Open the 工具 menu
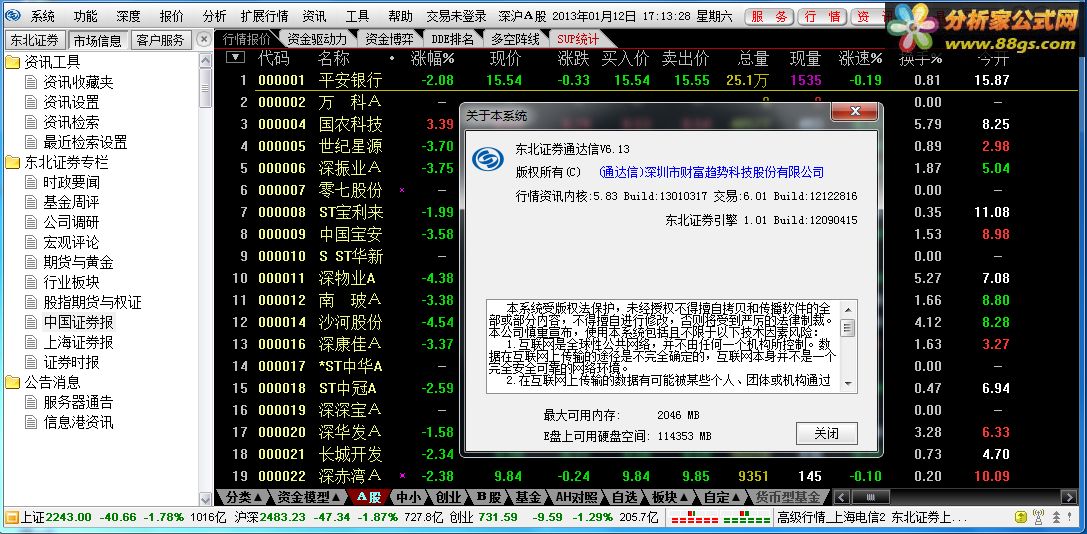 (358, 17)
